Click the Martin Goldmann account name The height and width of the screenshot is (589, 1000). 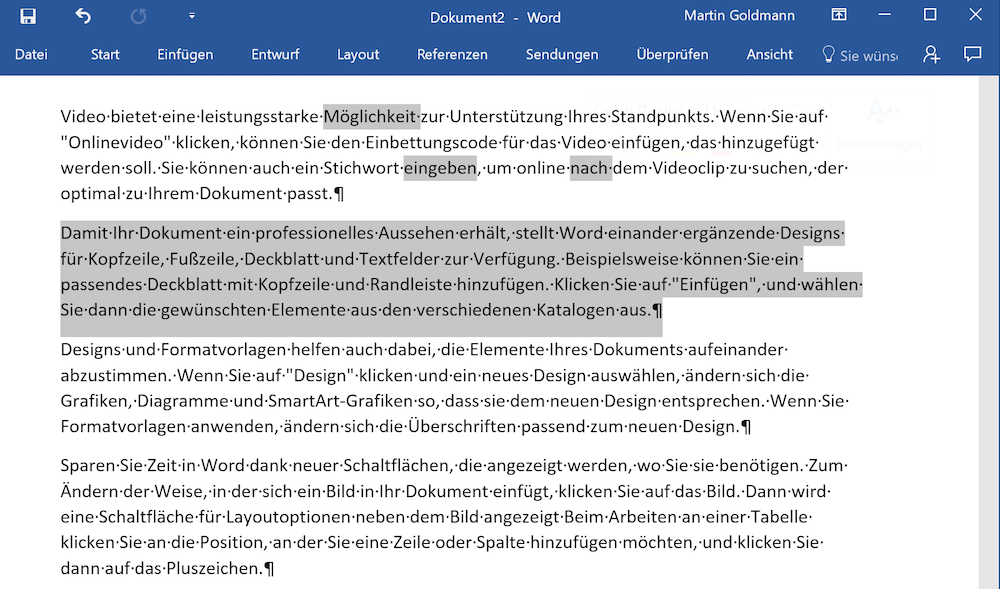(x=740, y=16)
